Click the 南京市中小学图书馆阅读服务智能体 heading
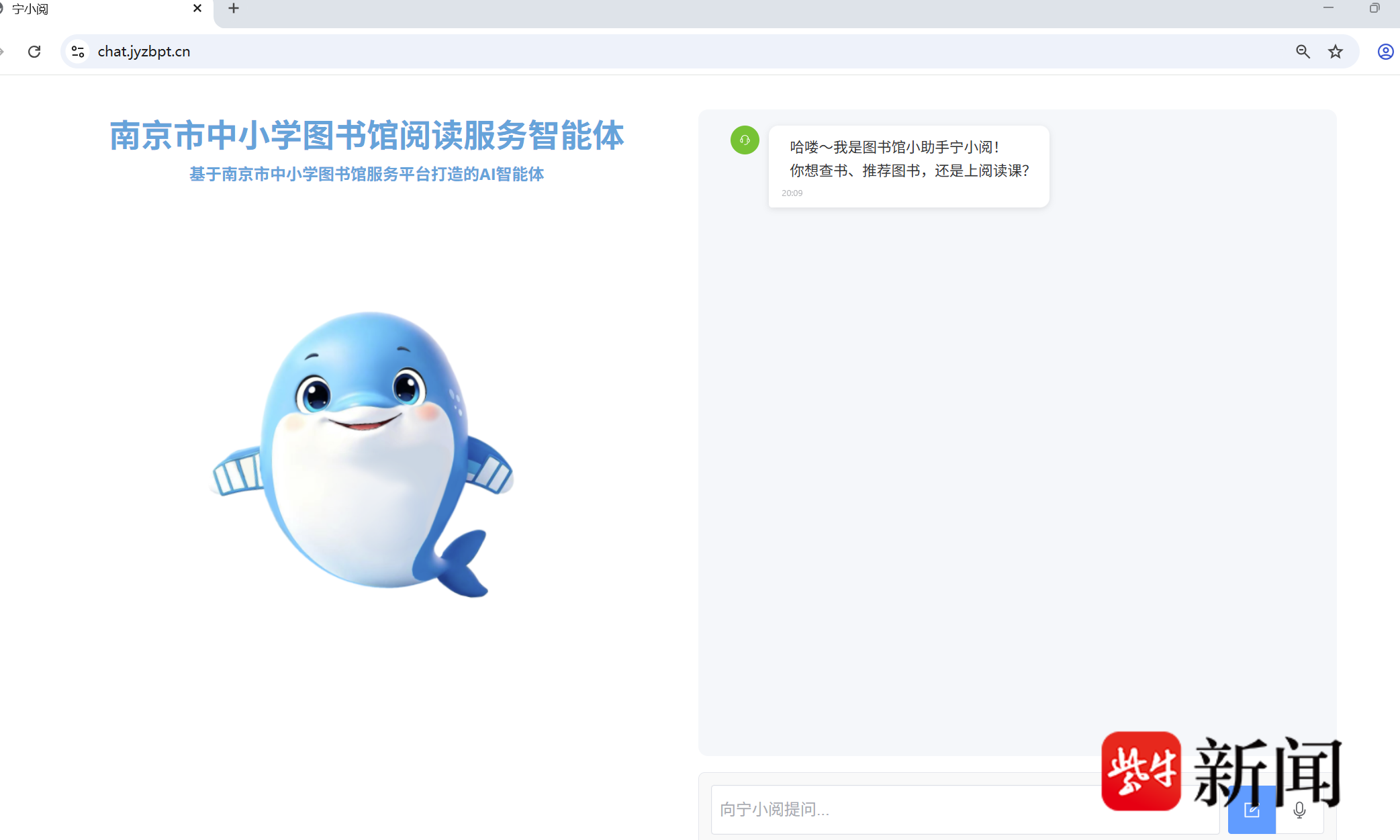The image size is (1400, 840). (x=367, y=136)
